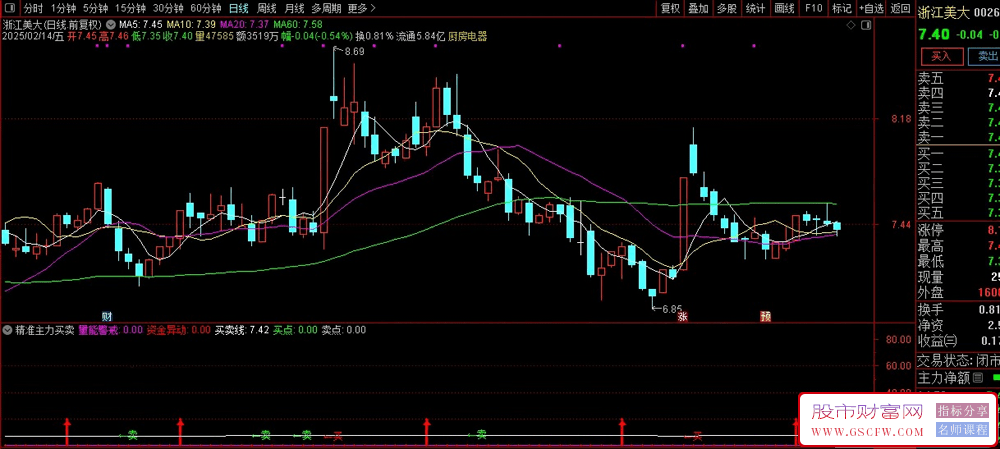Toggle the left sidebar panel icon
Image resolution: width=1000 pixels, height=449 pixels.
pyautogui.click(x=9, y=8)
